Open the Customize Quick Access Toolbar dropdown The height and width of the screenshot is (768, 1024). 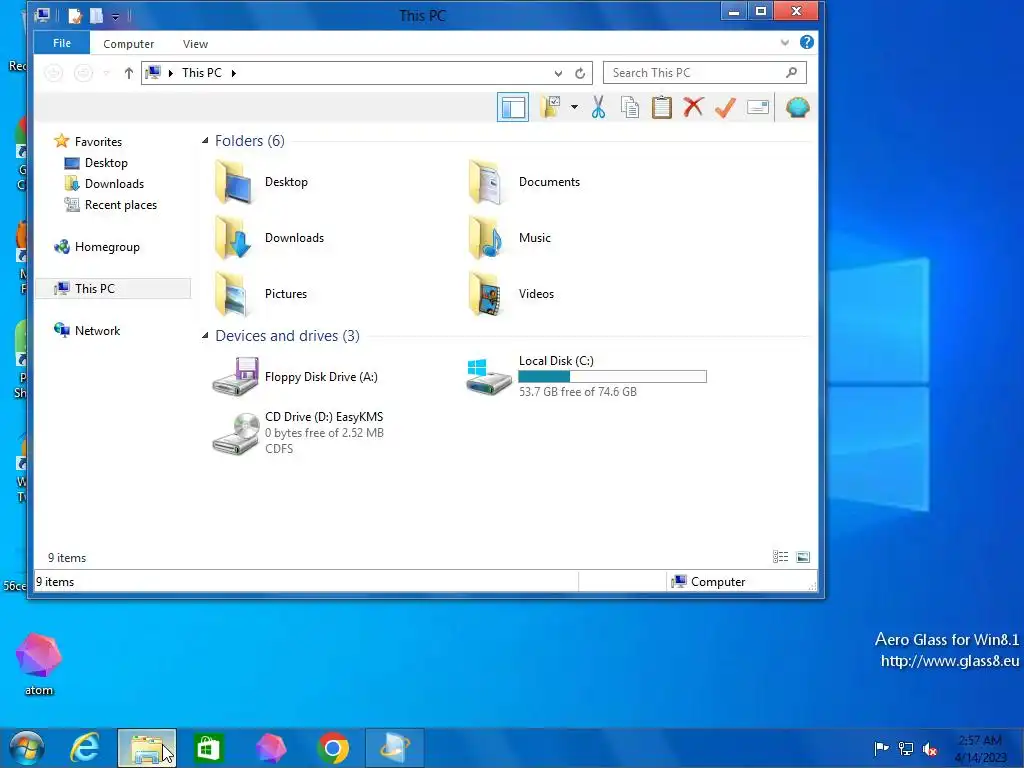(x=115, y=16)
